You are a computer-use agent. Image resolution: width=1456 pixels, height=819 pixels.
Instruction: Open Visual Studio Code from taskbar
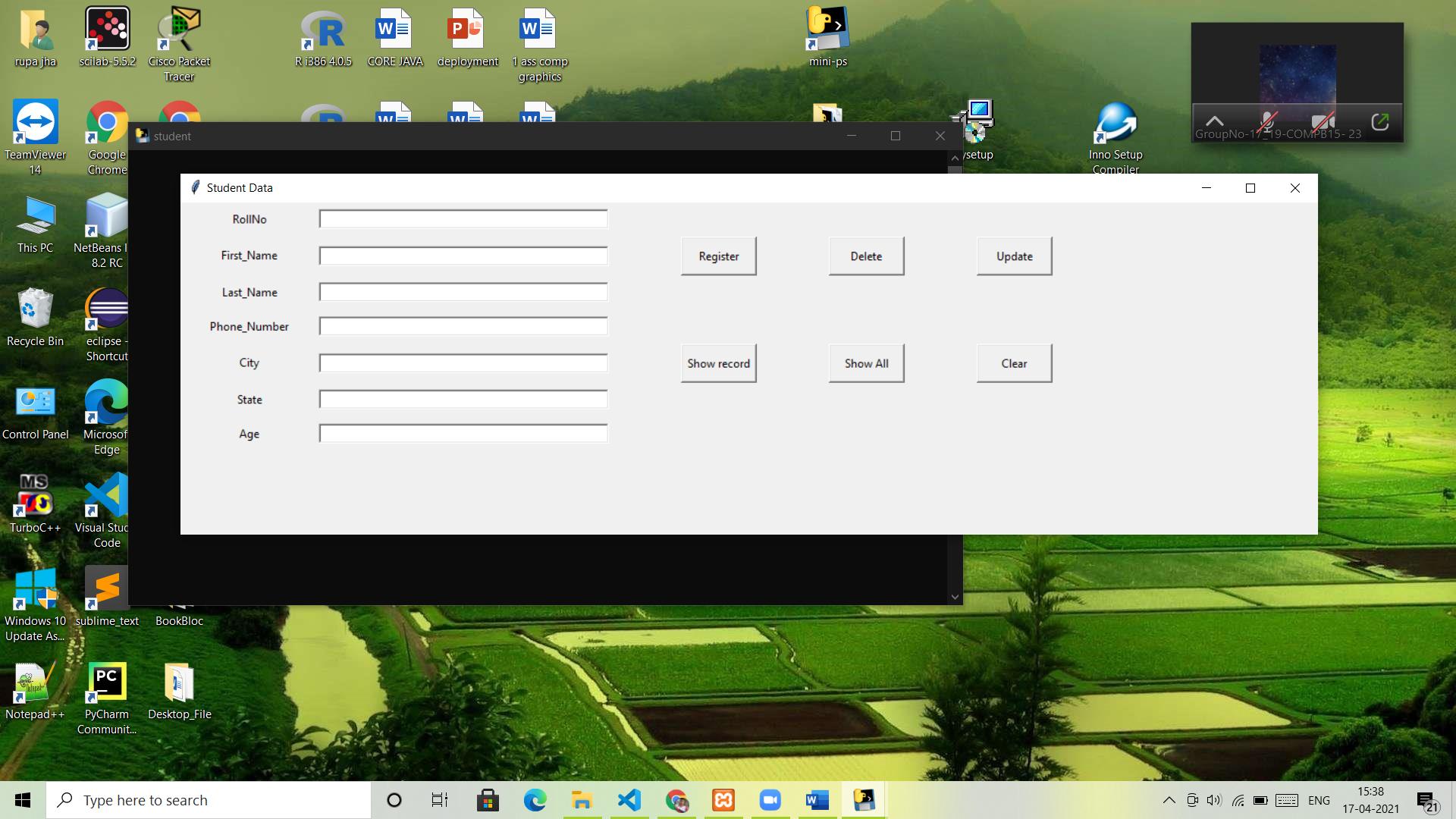pyautogui.click(x=629, y=800)
